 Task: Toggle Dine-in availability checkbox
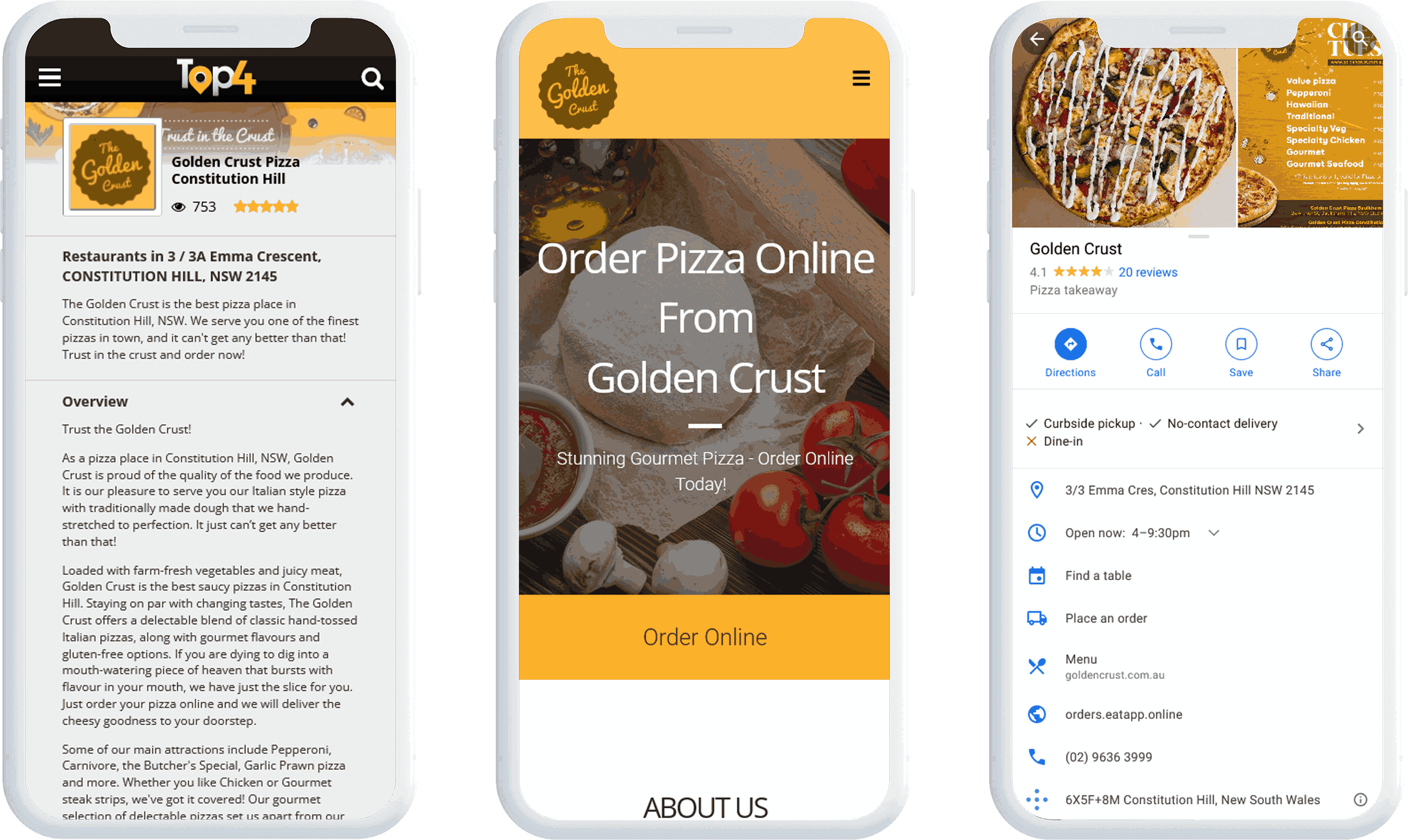point(1036,441)
